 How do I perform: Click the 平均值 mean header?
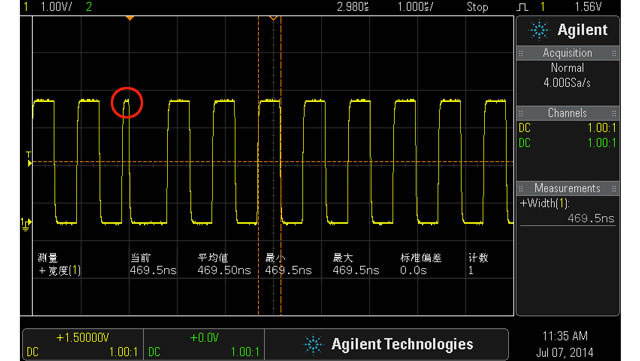pyautogui.click(x=213, y=258)
